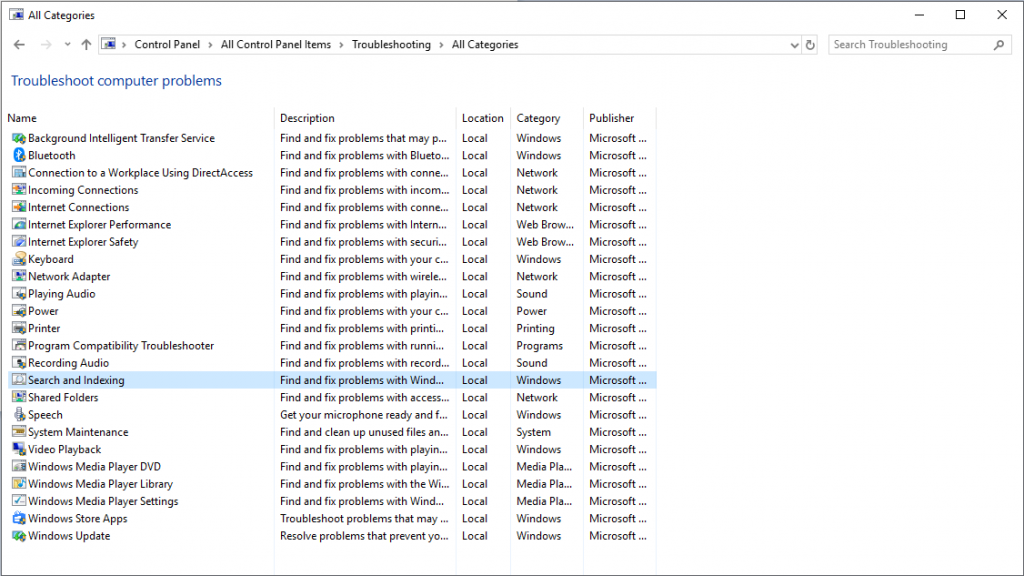Click the System Maintenance icon
This screenshot has width=1024, height=576.
point(19,432)
